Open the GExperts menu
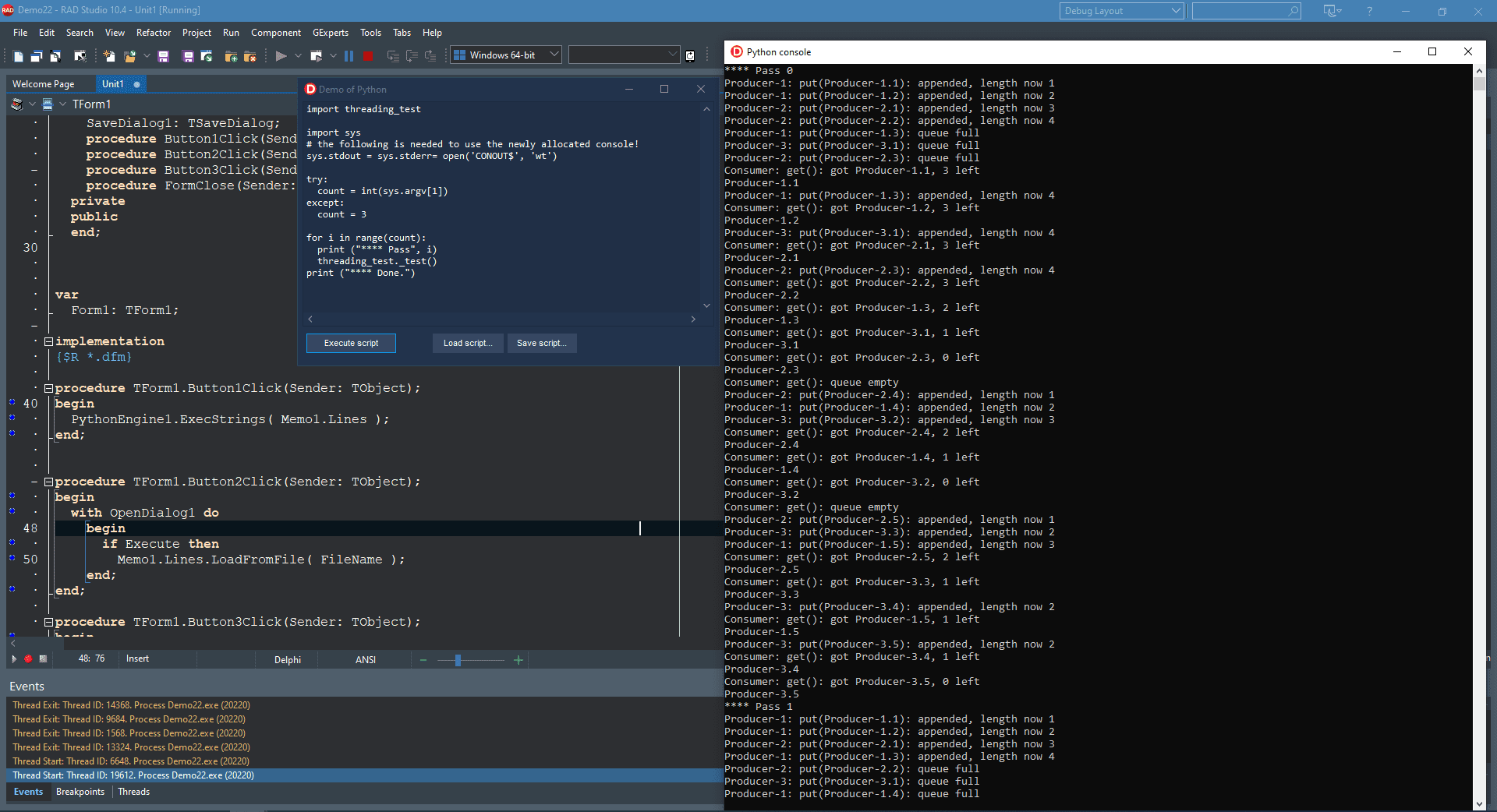This screenshot has height=812, width=1497. [x=331, y=33]
